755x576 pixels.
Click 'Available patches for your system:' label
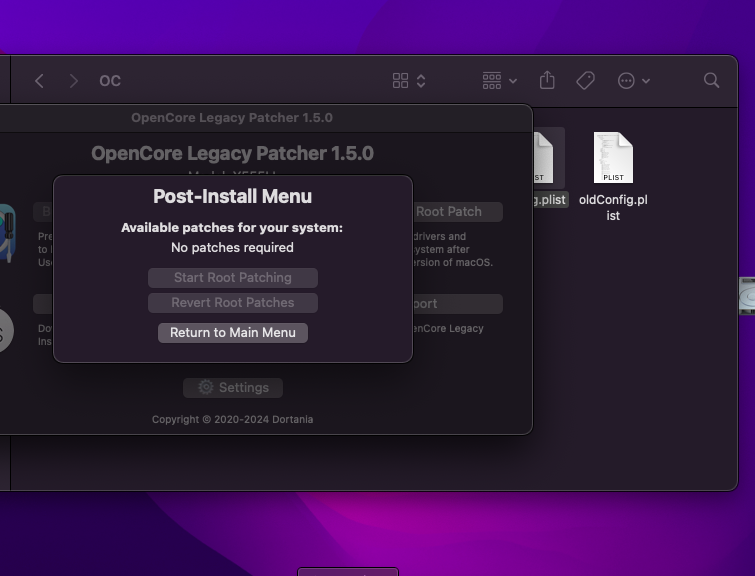[x=232, y=228]
